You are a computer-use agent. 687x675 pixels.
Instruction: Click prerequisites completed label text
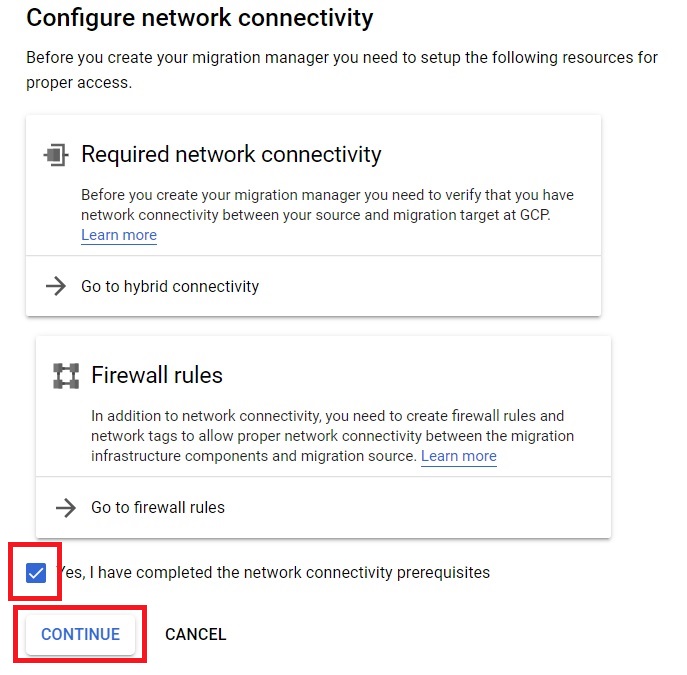pos(273,573)
